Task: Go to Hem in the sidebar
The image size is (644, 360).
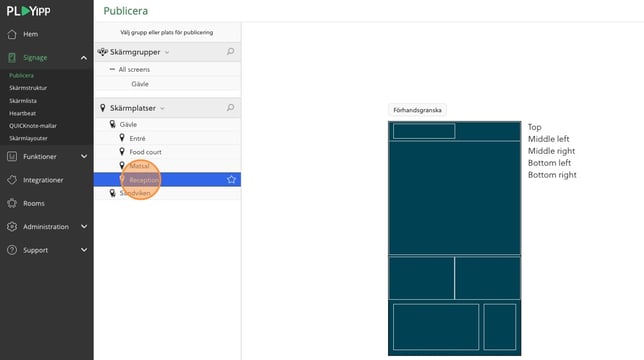Action: coord(30,34)
